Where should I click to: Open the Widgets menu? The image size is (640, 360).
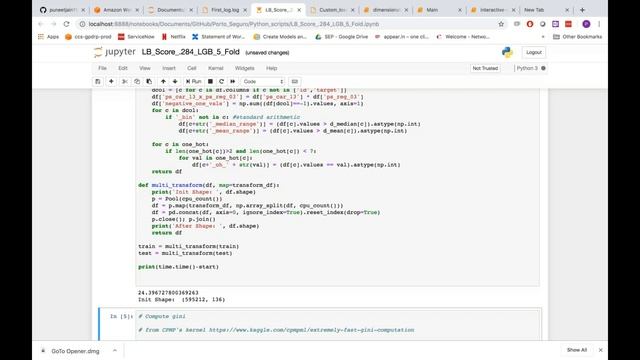click(245, 68)
